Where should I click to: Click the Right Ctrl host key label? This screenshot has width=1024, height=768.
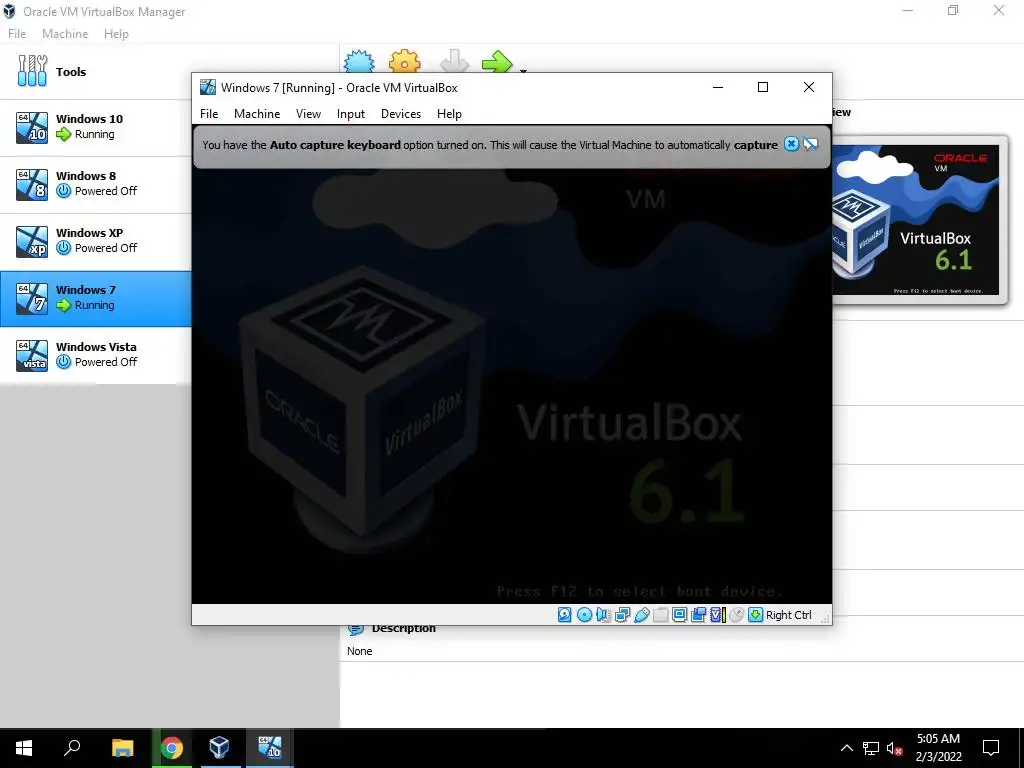click(x=788, y=615)
